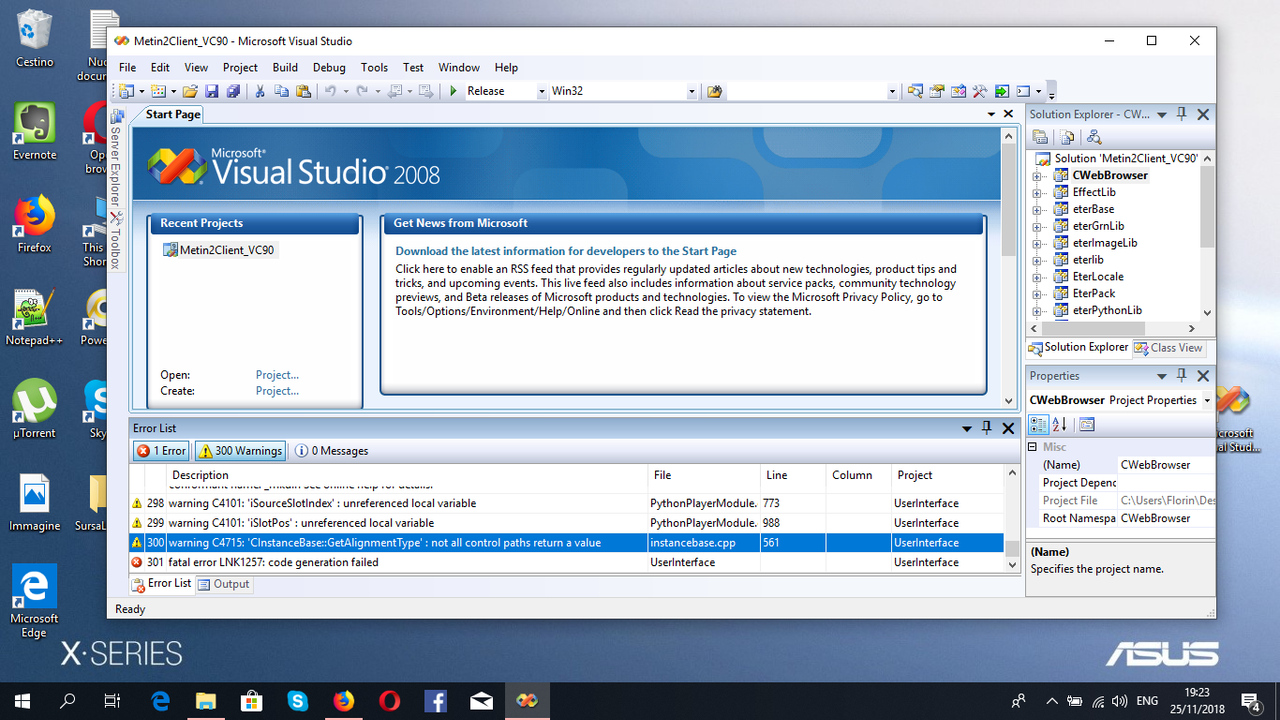Viewport: 1280px width, 720px height.
Task: Open Server Explorer icon on left sidebar
Action: tap(117, 117)
